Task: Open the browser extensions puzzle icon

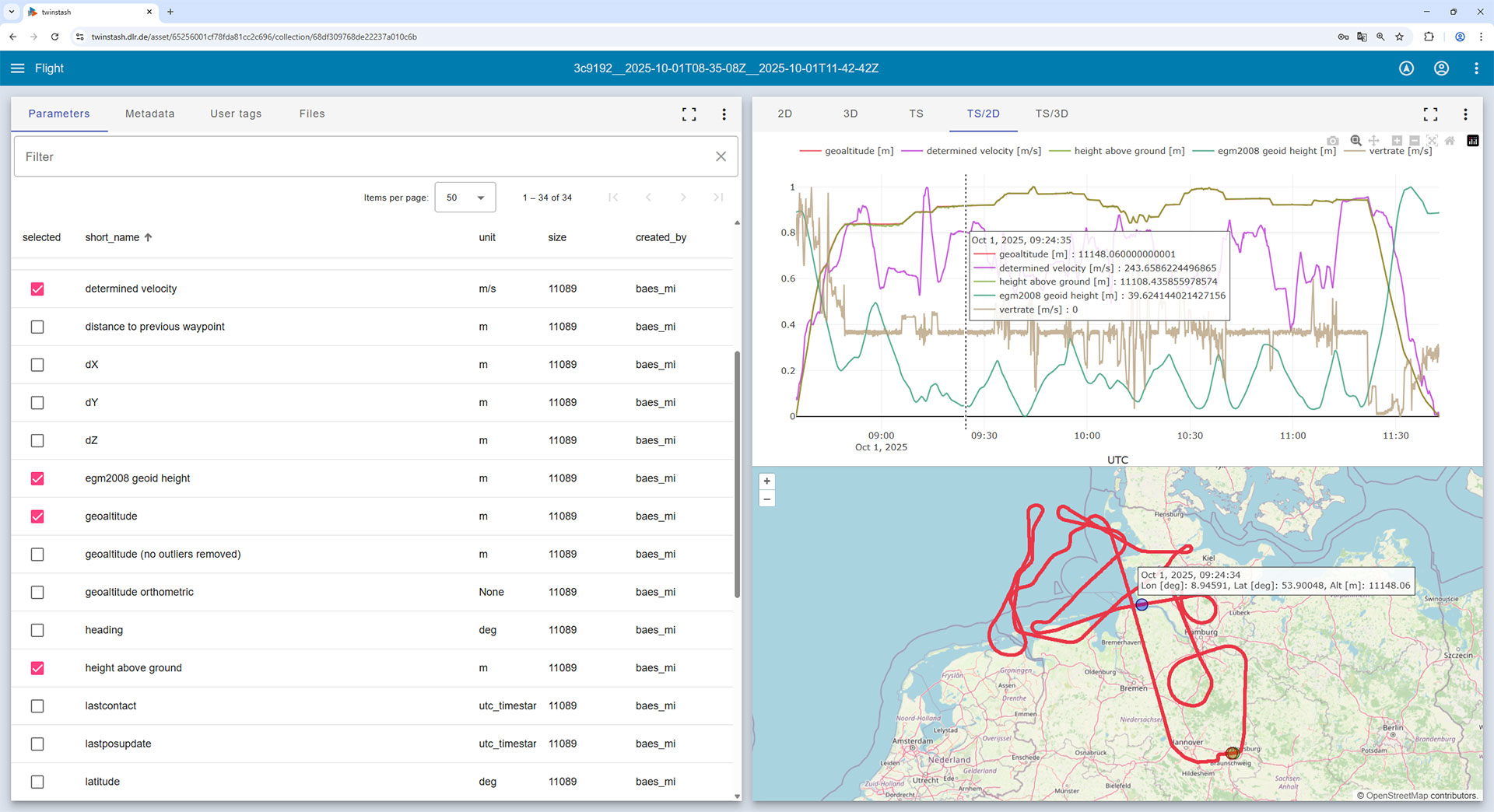Action: 1429,37
